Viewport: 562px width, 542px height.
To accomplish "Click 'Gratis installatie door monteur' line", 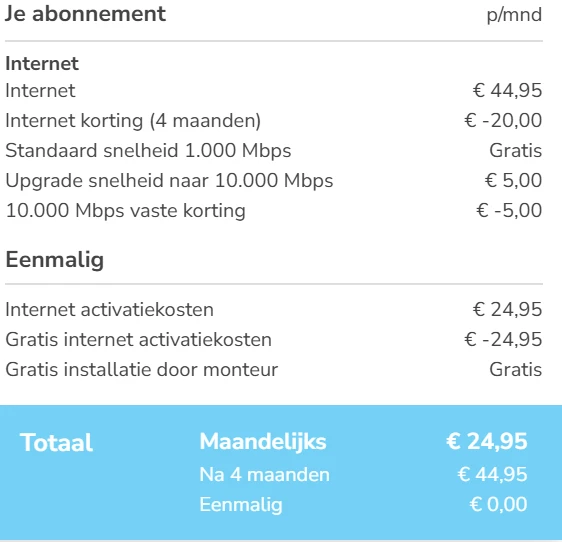I will point(142,370).
